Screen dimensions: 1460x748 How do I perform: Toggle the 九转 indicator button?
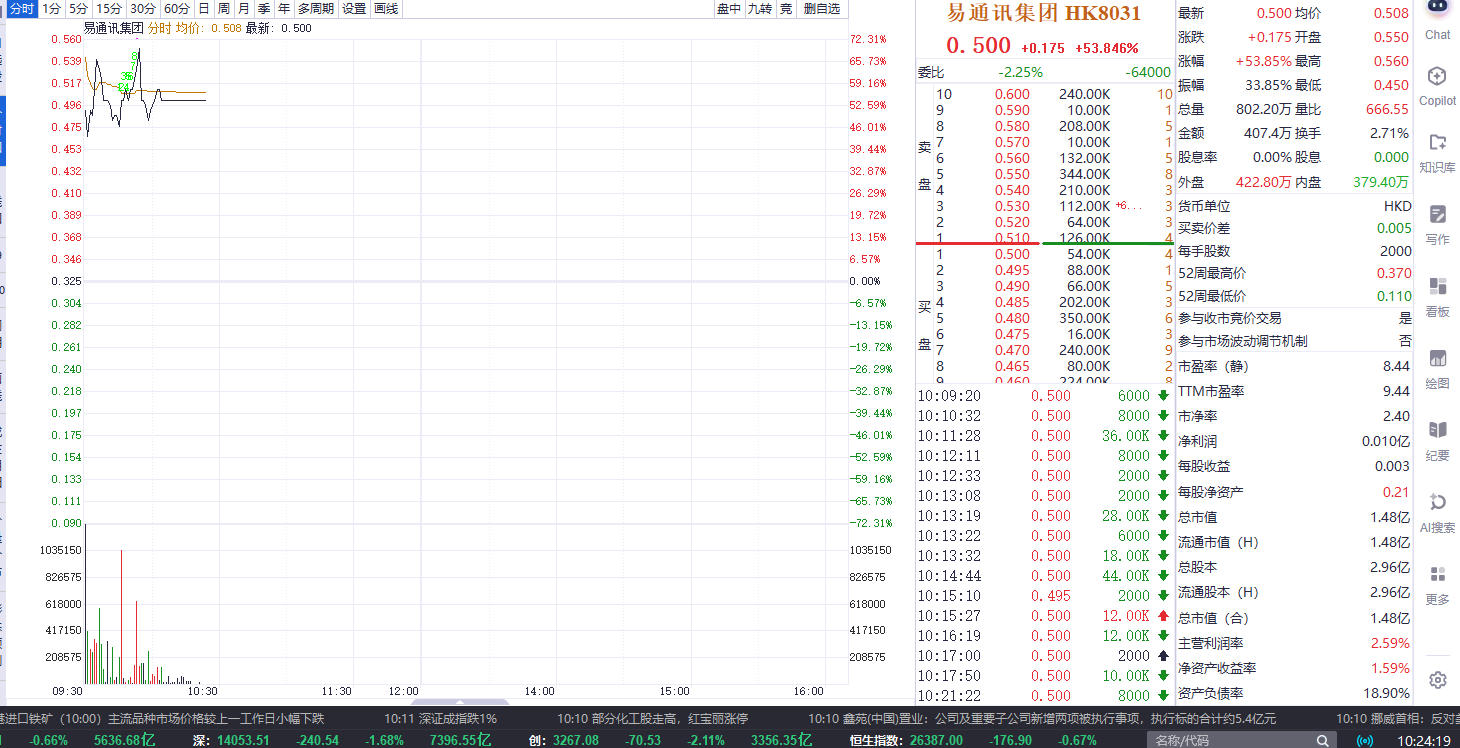pos(760,9)
